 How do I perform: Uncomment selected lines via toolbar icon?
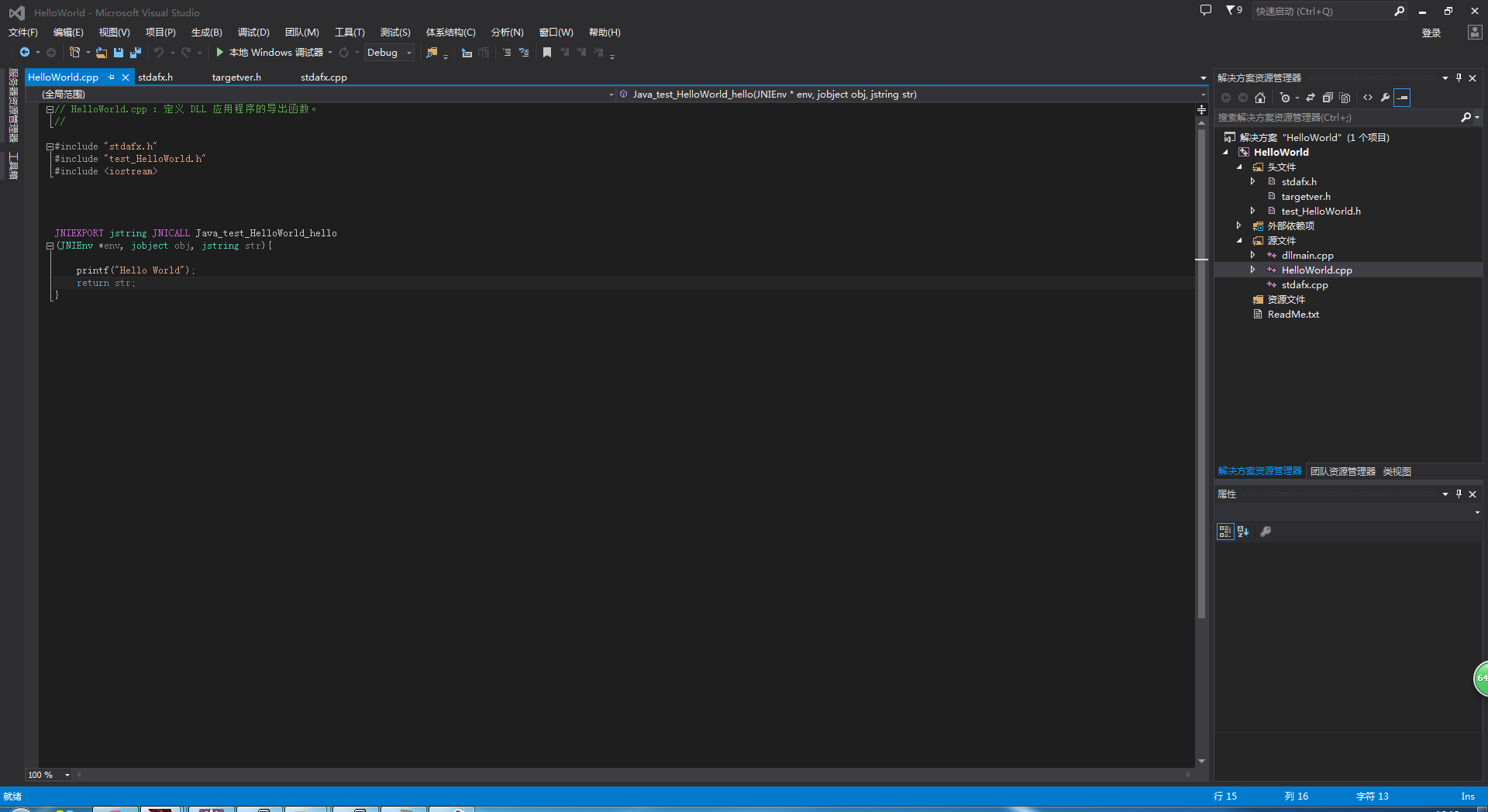coord(524,53)
